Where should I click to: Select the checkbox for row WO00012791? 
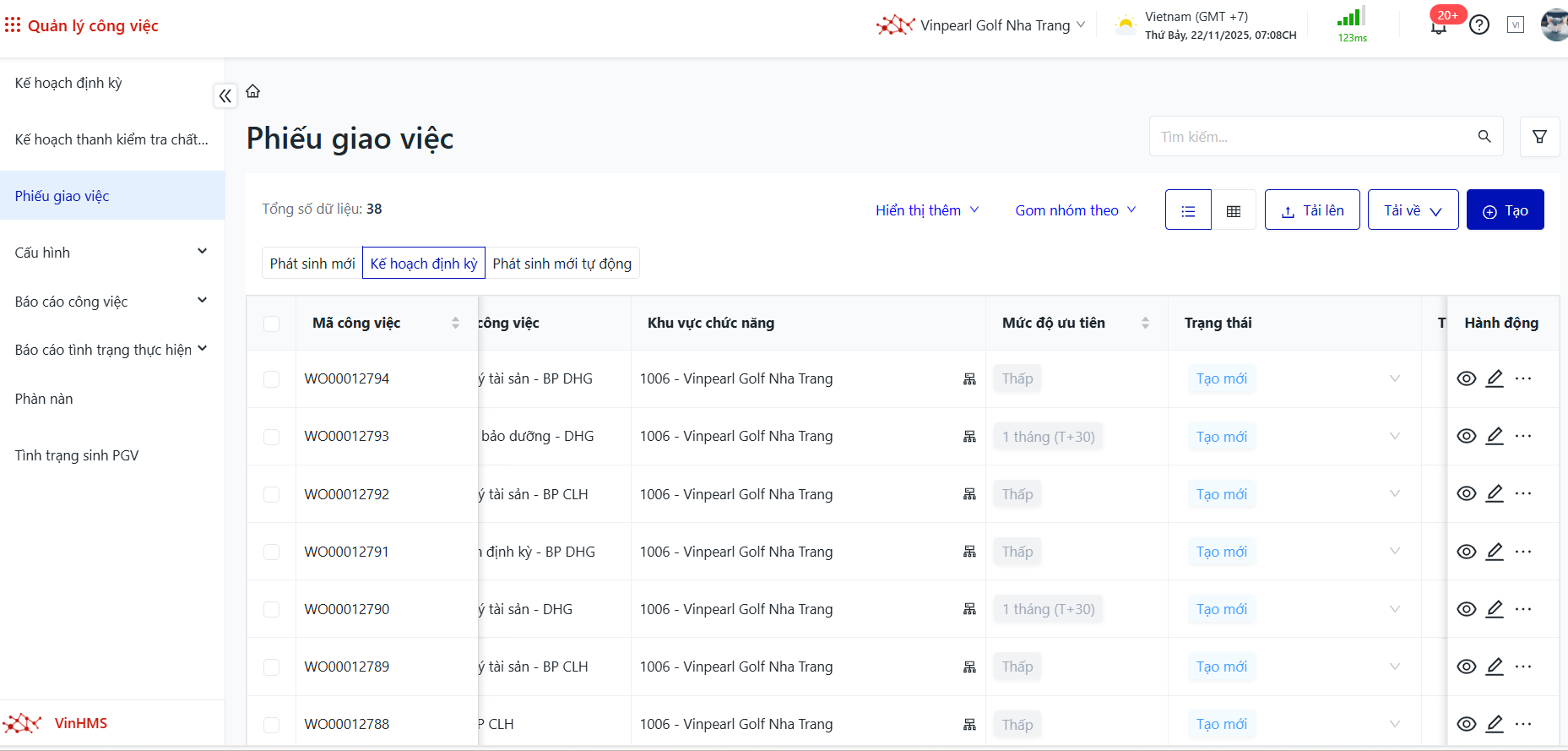pos(271,552)
